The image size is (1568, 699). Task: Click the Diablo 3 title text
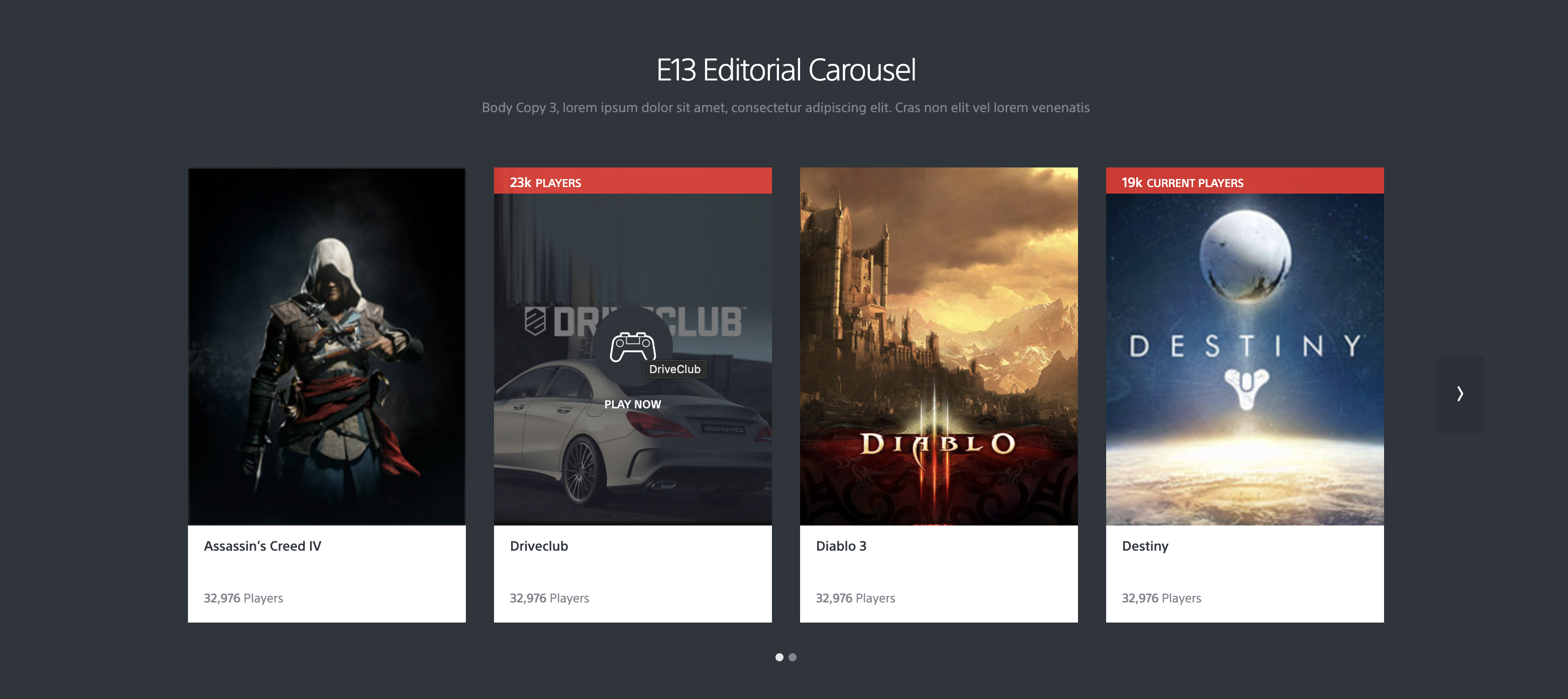(841, 546)
